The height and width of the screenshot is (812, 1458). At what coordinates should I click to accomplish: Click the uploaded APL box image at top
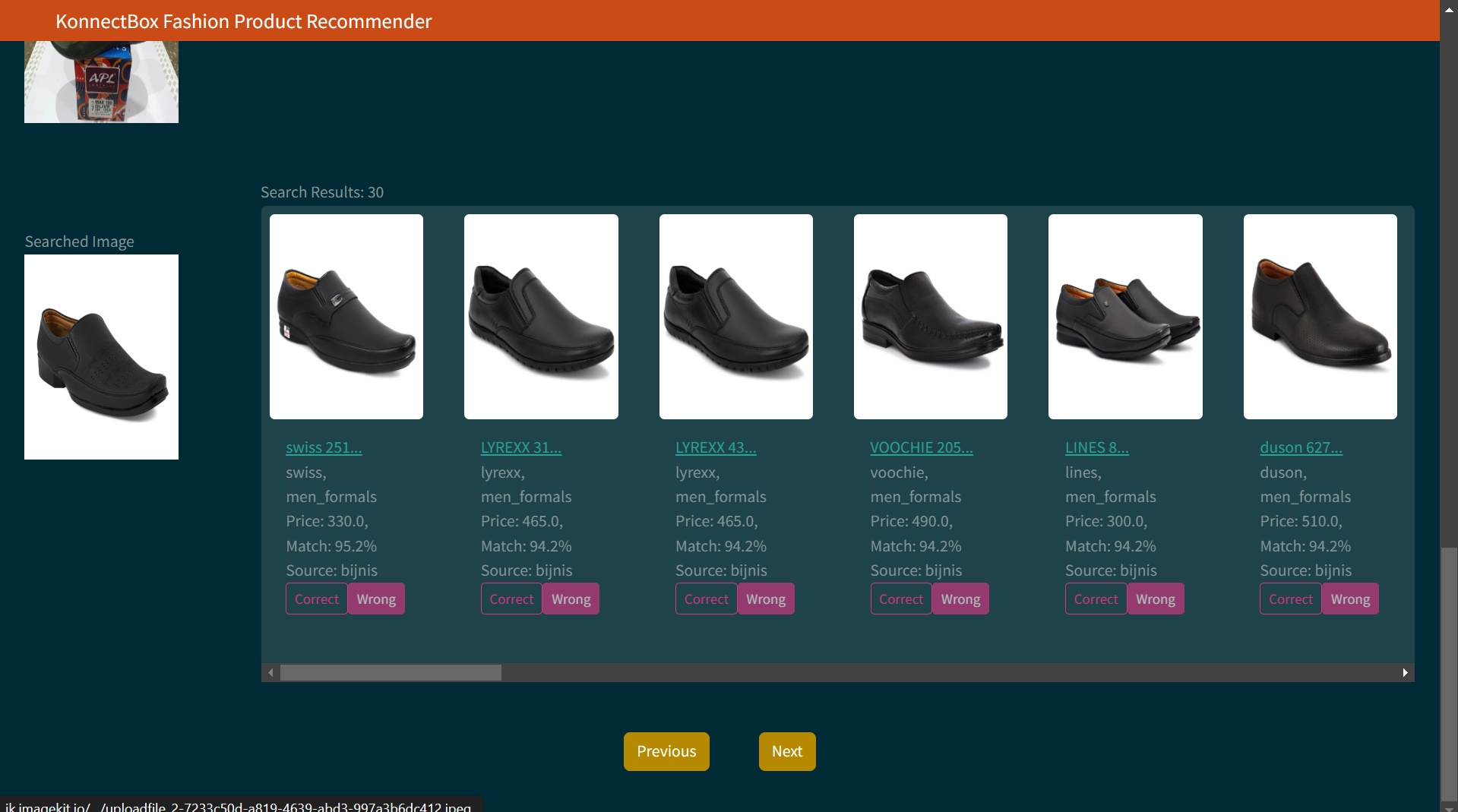[101, 82]
